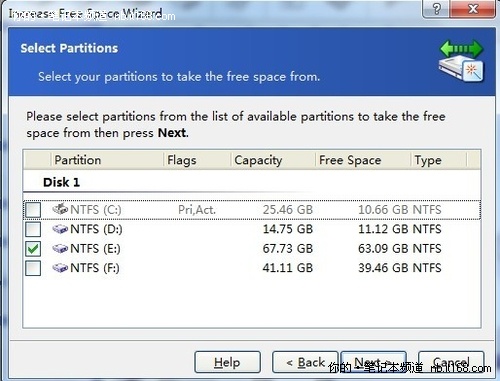Go back with the Back button
Image resolution: width=500 pixels, height=381 pixels.
pyautogui.click(x=305, y=362)
